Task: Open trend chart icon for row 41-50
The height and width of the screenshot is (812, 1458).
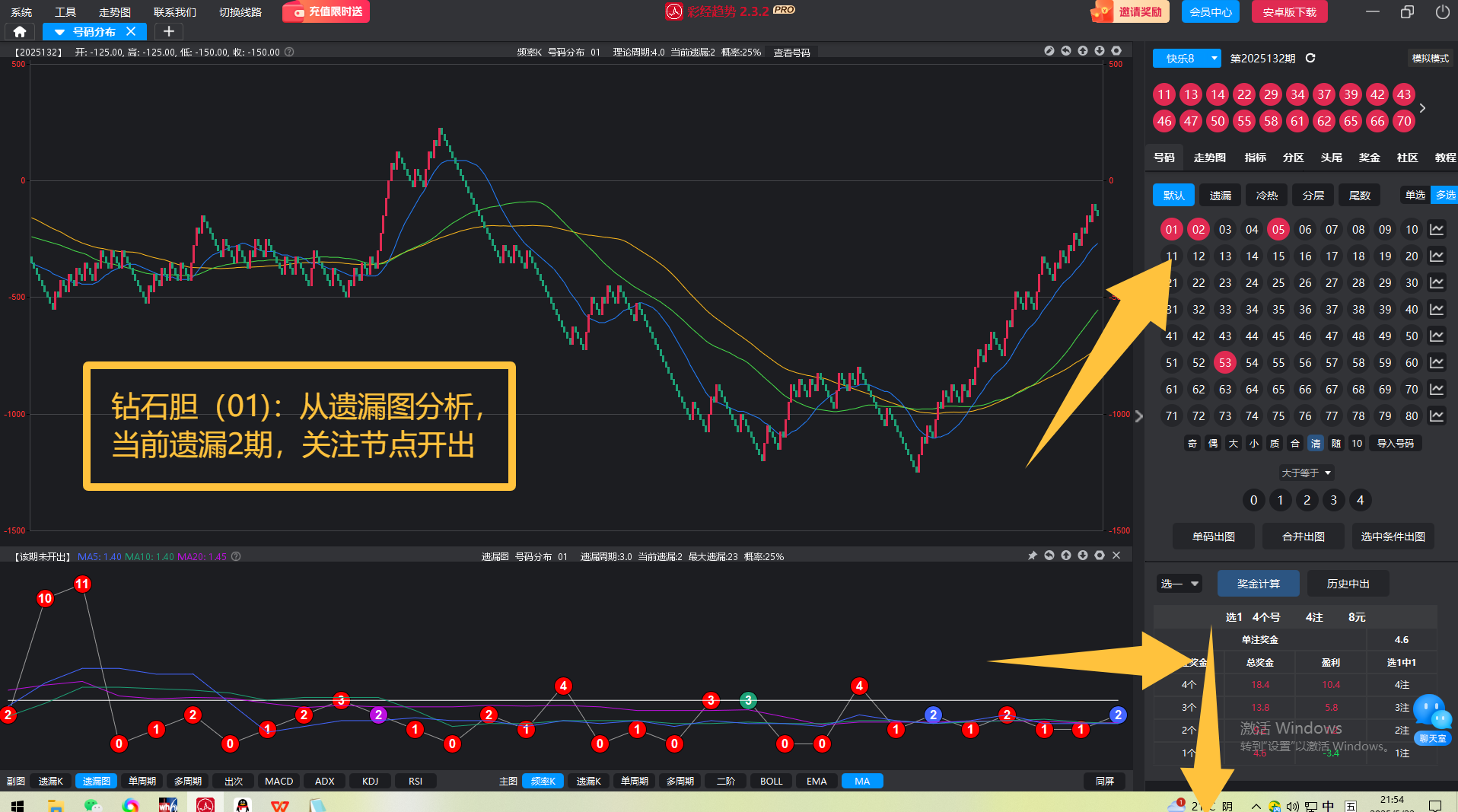Action: tap(1437, 336)
